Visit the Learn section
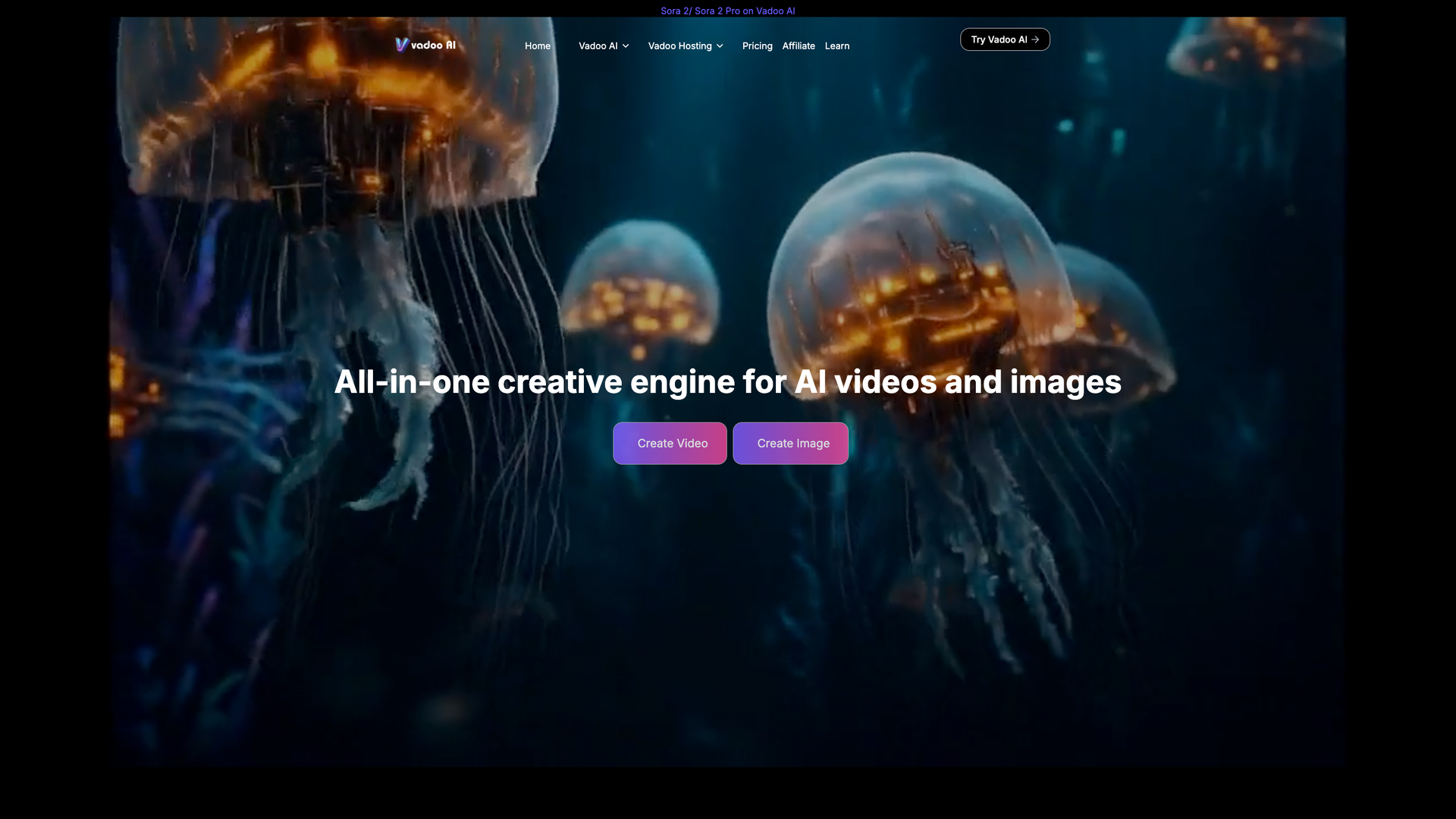The width and height of the screenshot is (1456, 819). pos(837,45)
